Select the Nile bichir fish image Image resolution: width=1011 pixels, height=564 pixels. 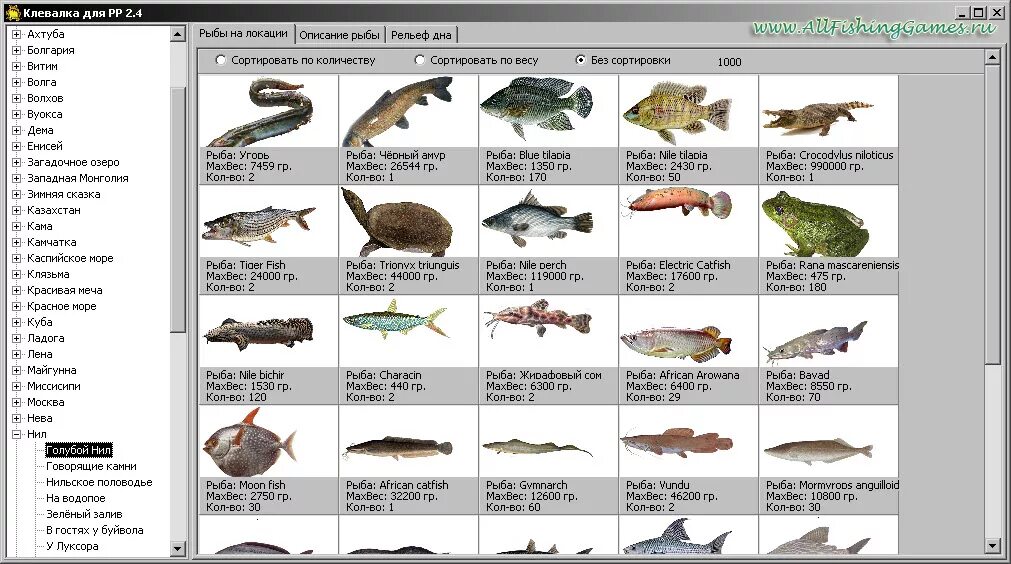tap(268, 332)
